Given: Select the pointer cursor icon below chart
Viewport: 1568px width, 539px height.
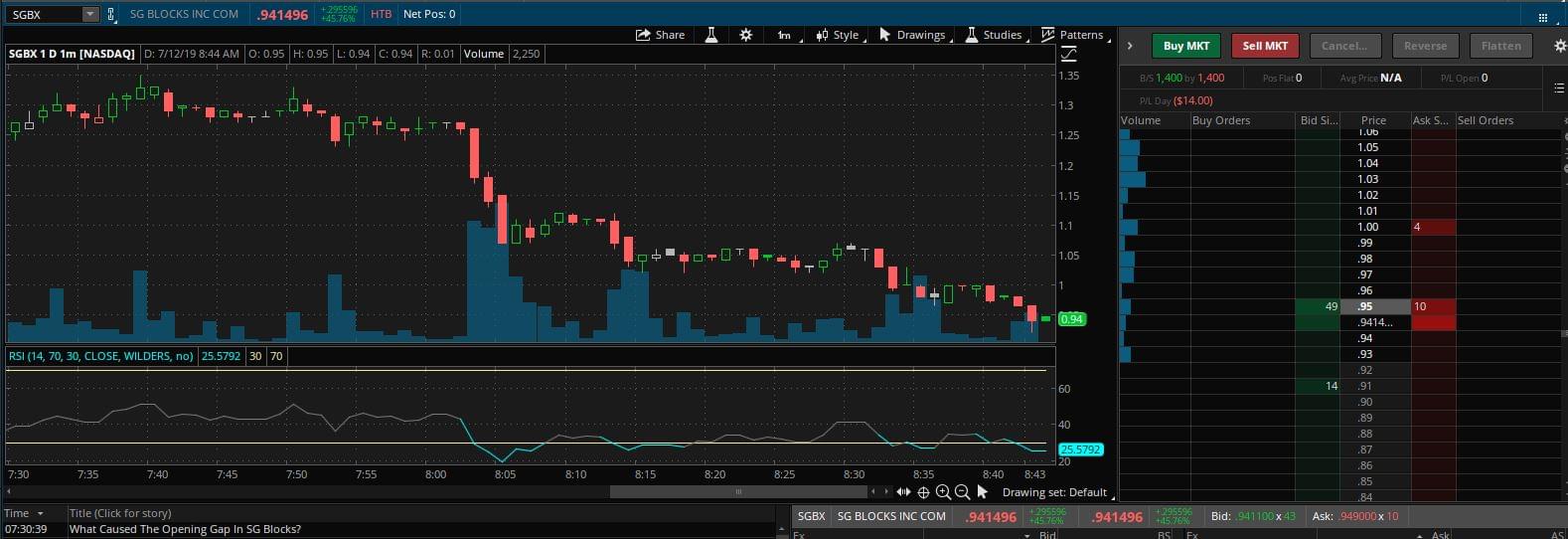Looking at the screenshot, I should coord(983,491).
